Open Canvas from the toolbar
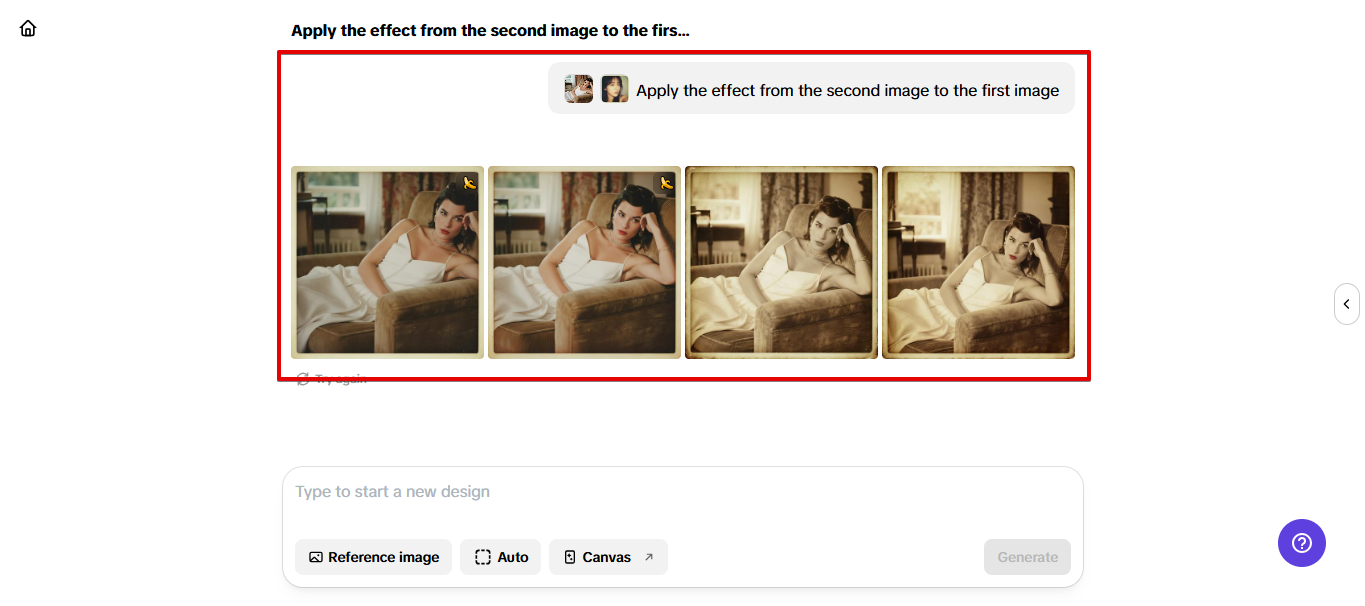Screen dimensions: 1365x606 click(608, 557)
